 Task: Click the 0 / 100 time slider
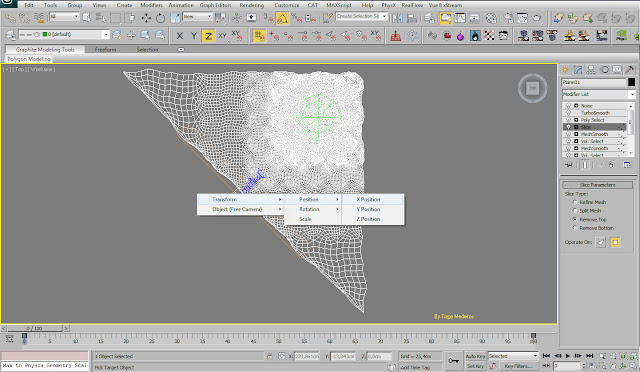pyautogui.click(x=35, y=328)
